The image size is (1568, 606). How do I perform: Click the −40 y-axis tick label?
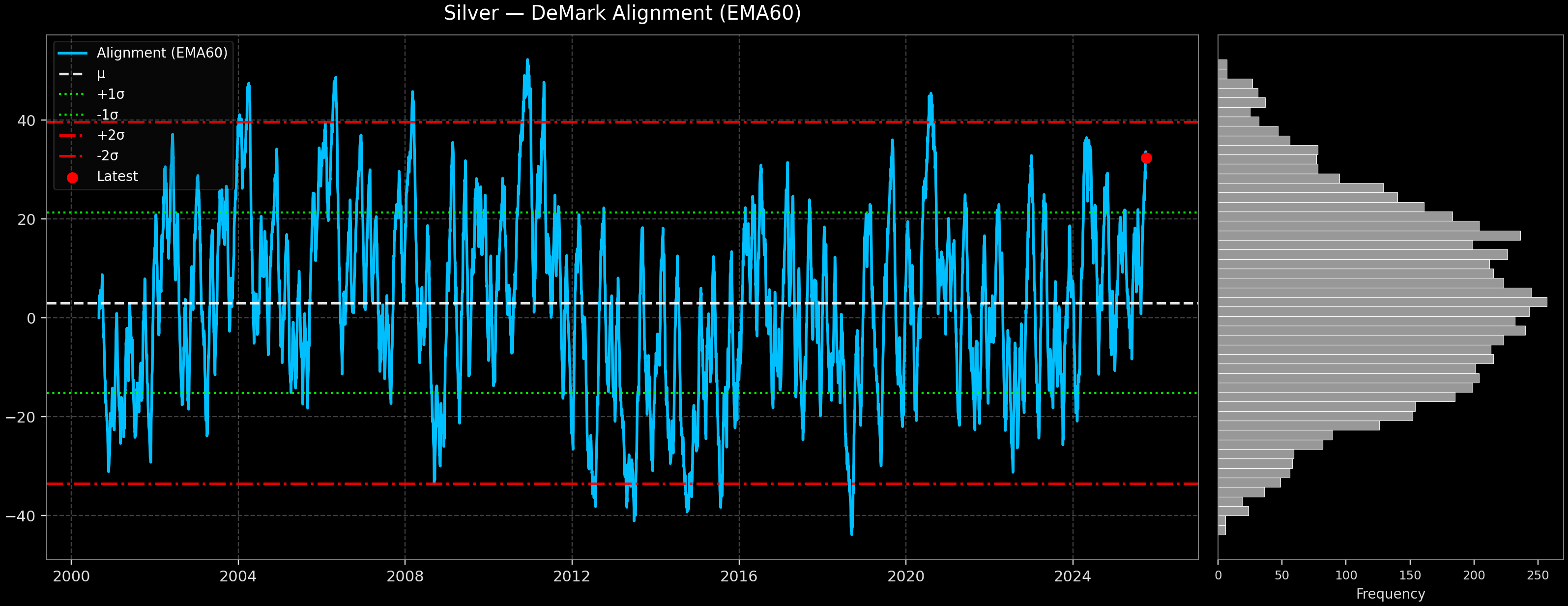[21, 516]
